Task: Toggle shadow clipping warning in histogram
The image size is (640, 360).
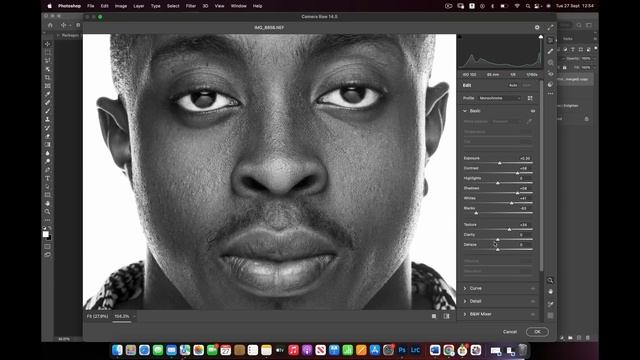Action: click(x=460, y=37)
